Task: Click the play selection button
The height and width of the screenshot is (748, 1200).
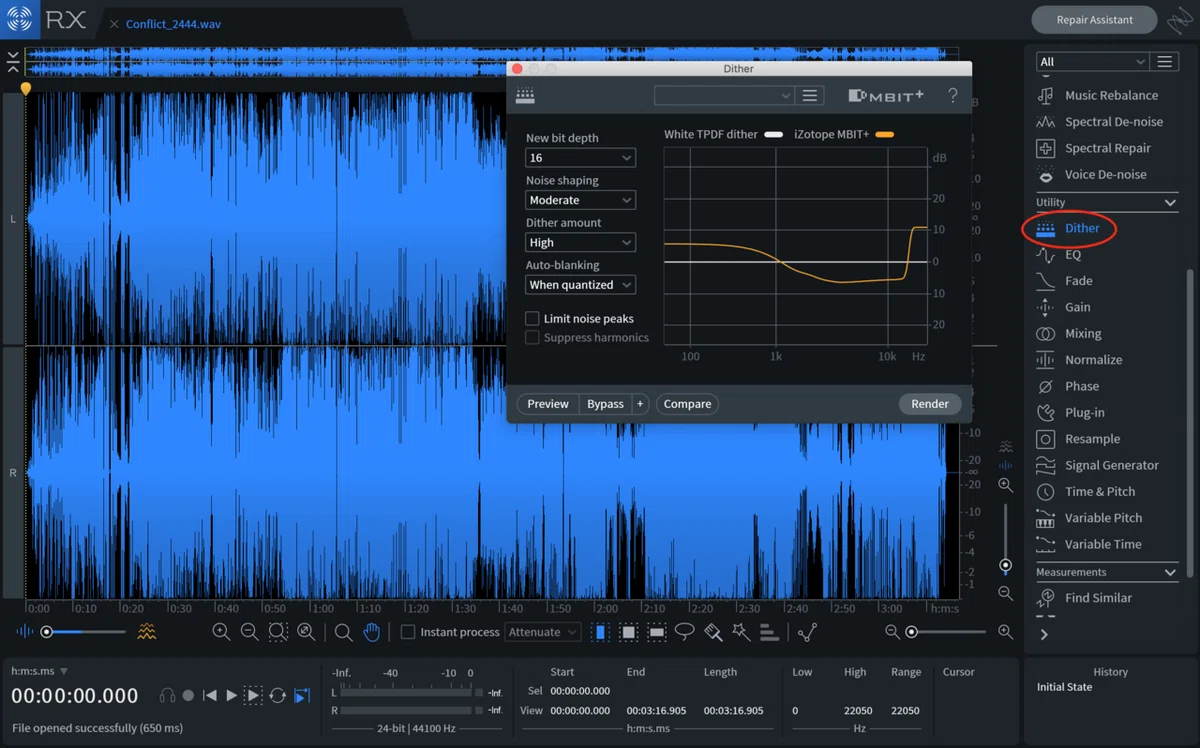Action: click(x=254, y=695)
